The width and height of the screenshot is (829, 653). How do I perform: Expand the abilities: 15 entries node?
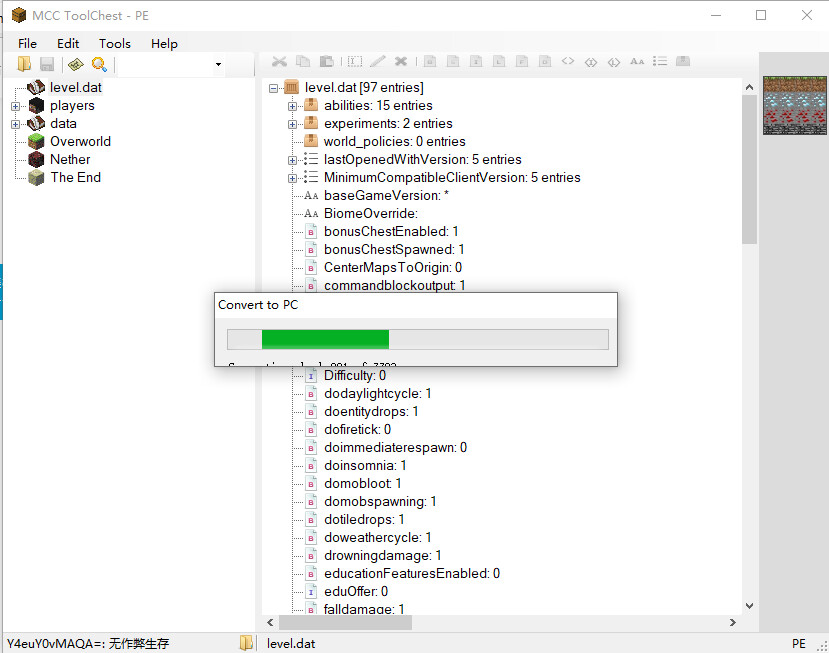click(x=292, y=106)
